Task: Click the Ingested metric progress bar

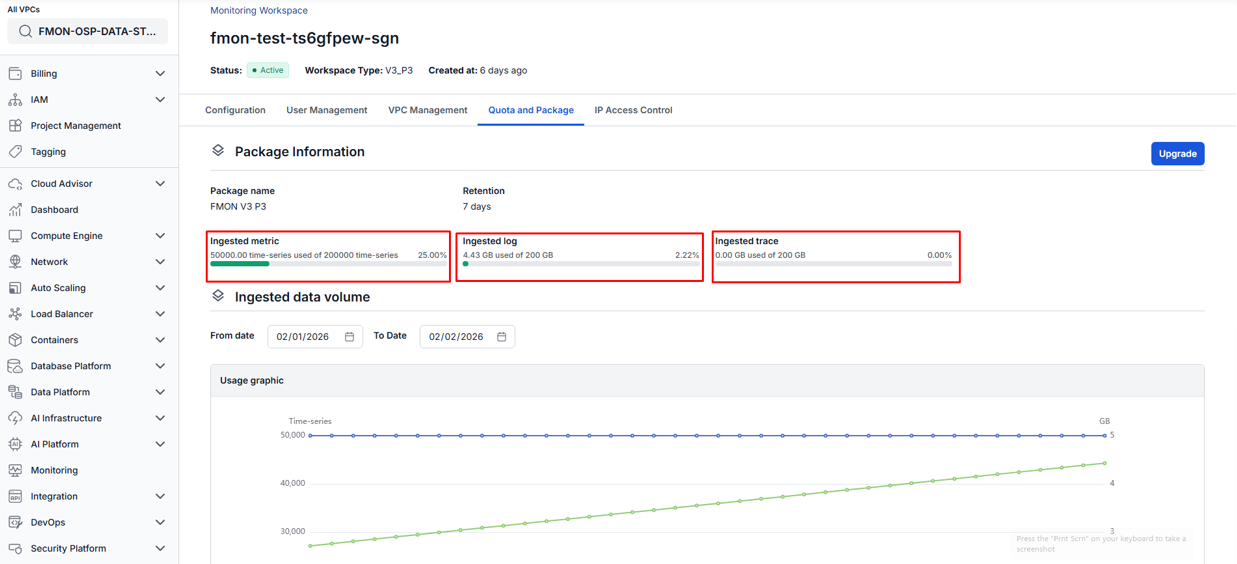Action: (x=328, y=264)
